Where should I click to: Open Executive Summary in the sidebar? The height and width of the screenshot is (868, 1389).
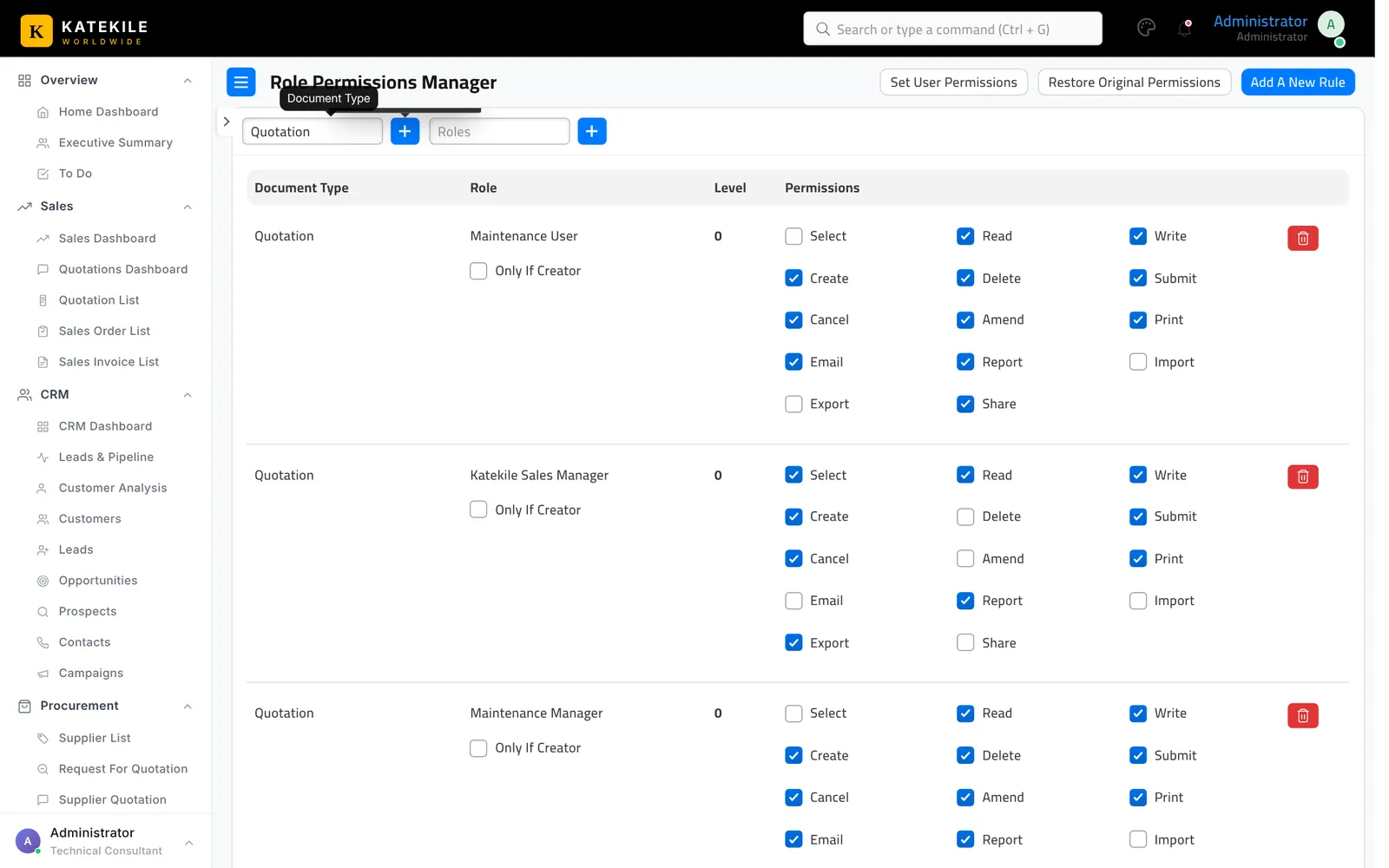(x=115, y=142)
